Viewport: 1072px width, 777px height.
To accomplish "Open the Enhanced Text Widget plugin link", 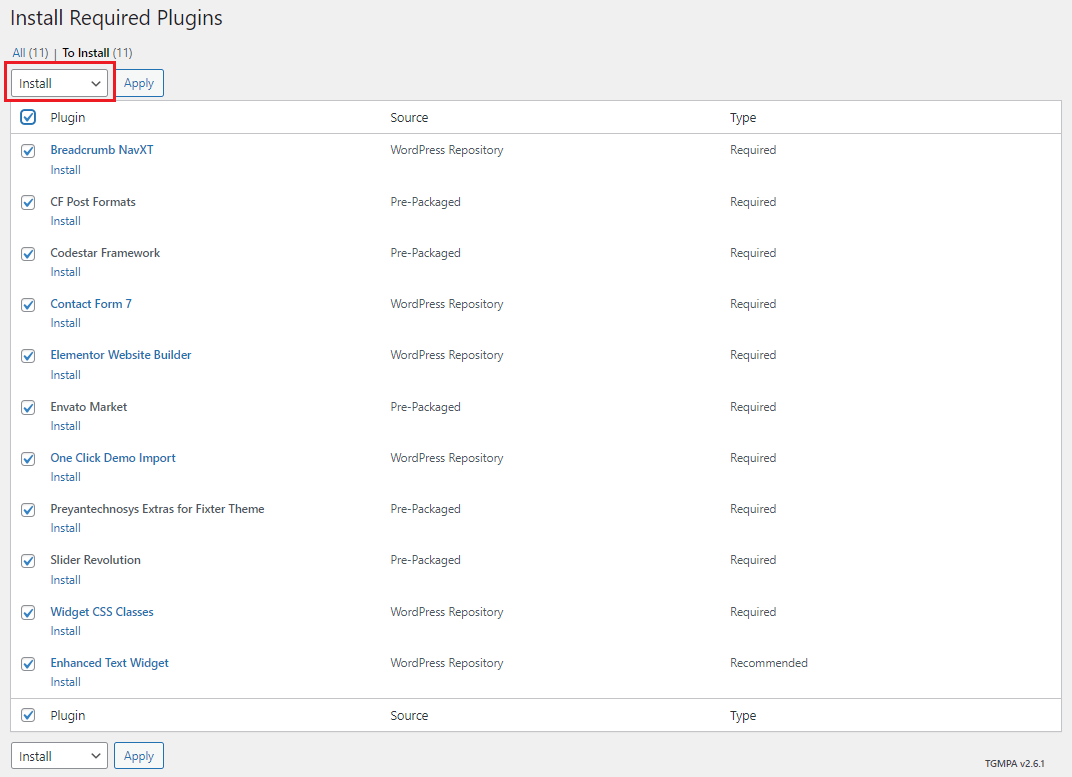I will click(109, 663).
